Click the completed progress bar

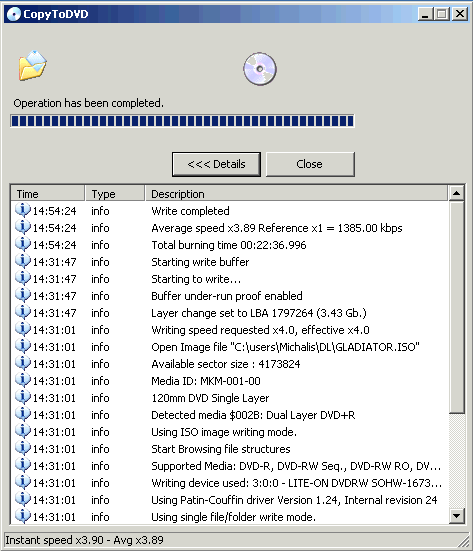tap(182, 121)
